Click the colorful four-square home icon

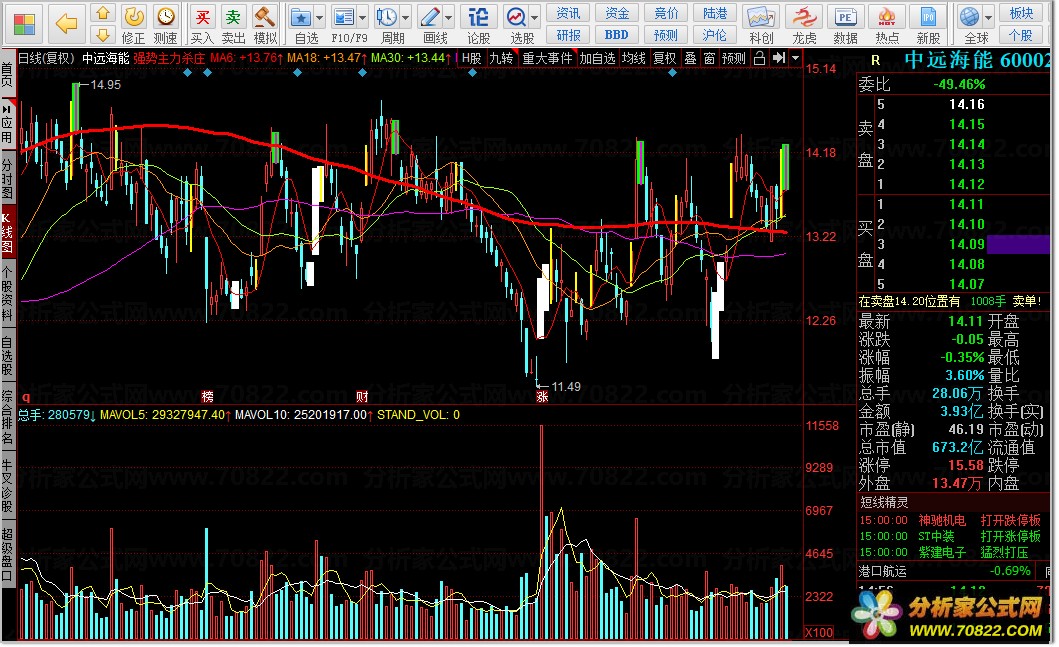[x=24, y=24]
